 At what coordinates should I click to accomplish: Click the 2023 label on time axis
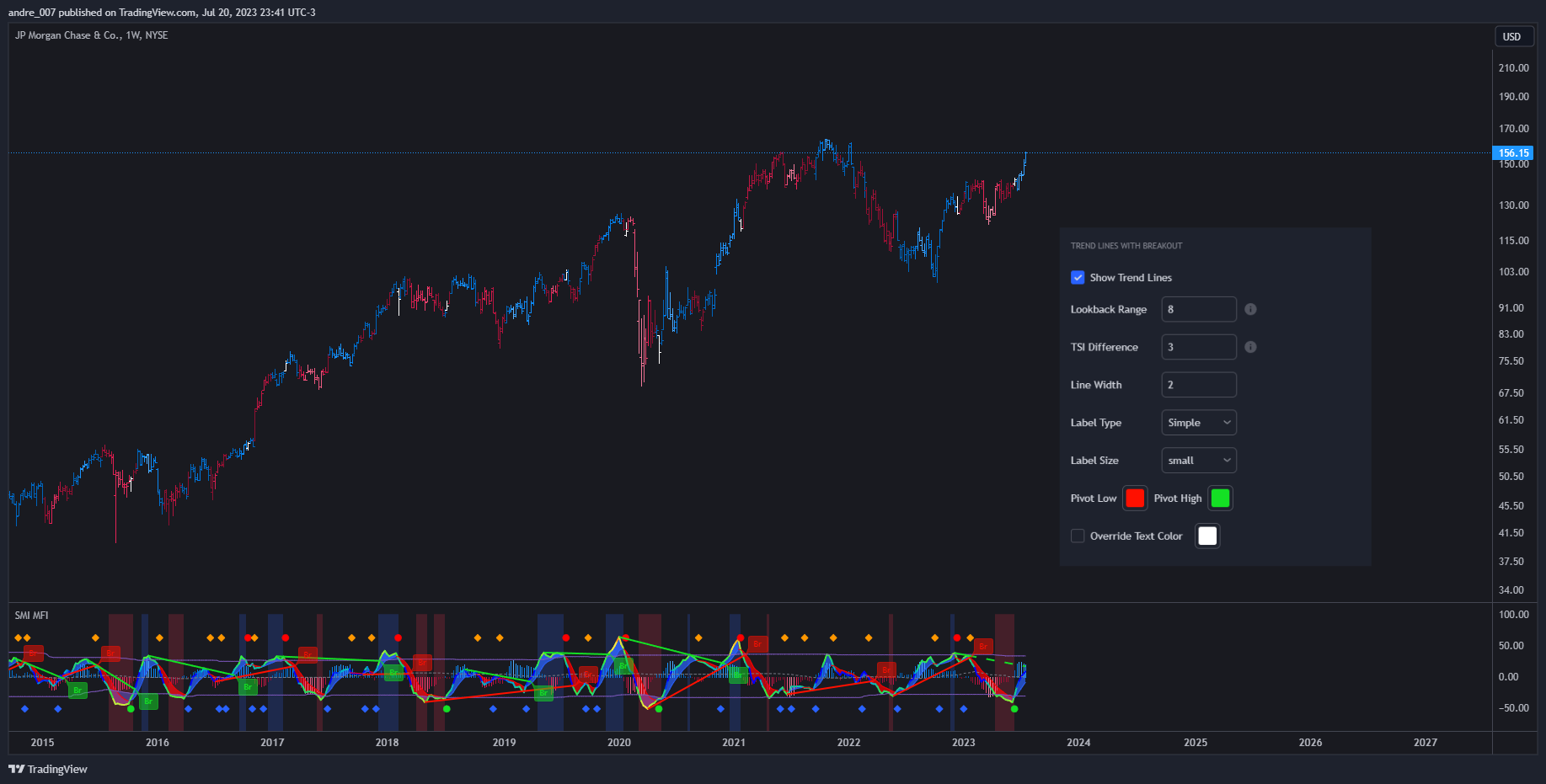click(964, 743)
